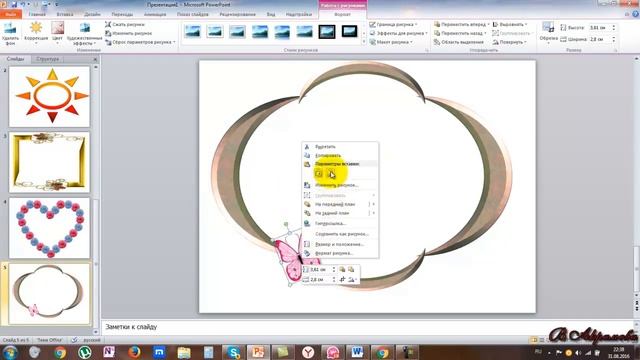Click the Undo icon in Quick Access toolbar
Screen dimensions: 640x360
coord(24,4)
